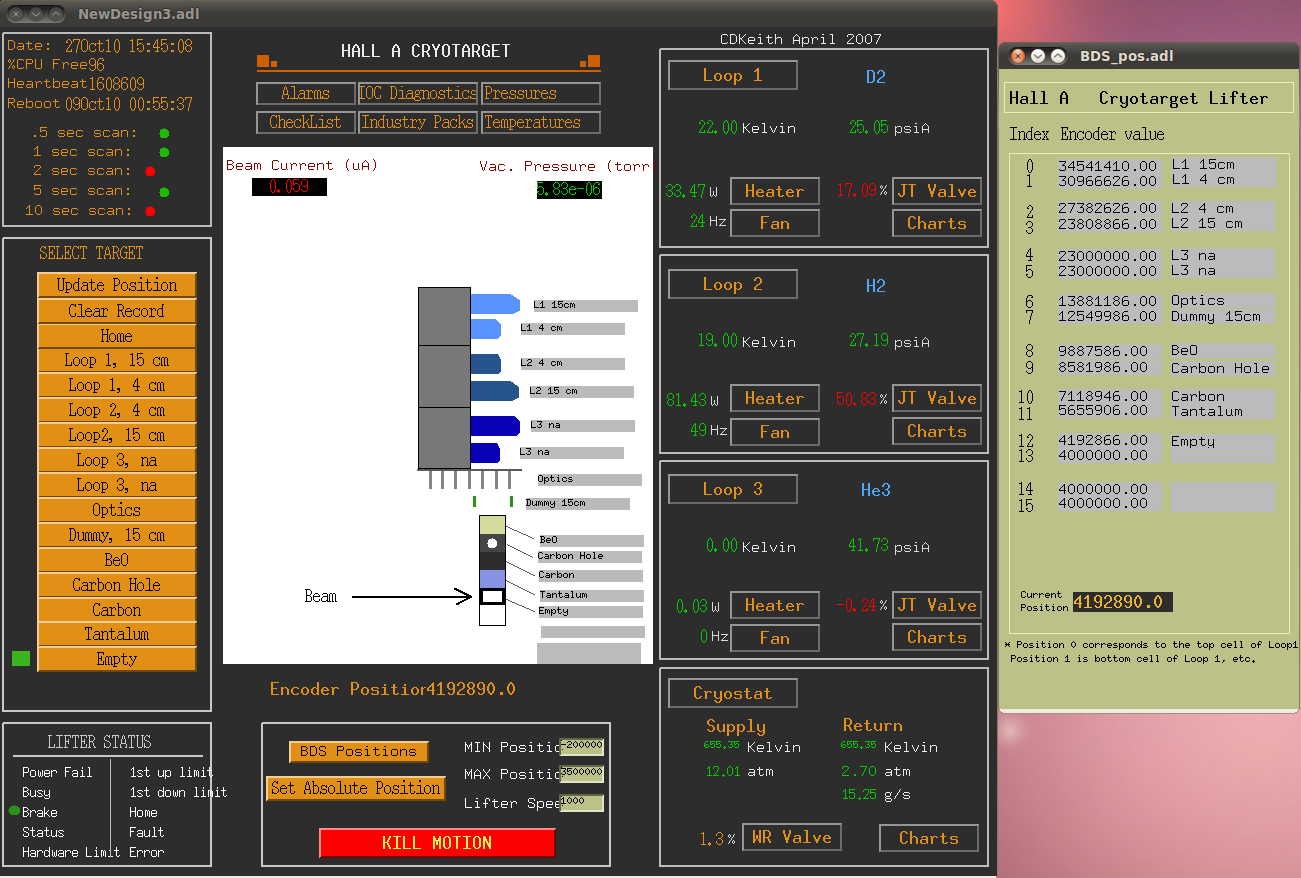The image size is (1301, 878).
Task: Click the MAX Position input field
Action: coord(582,774)
